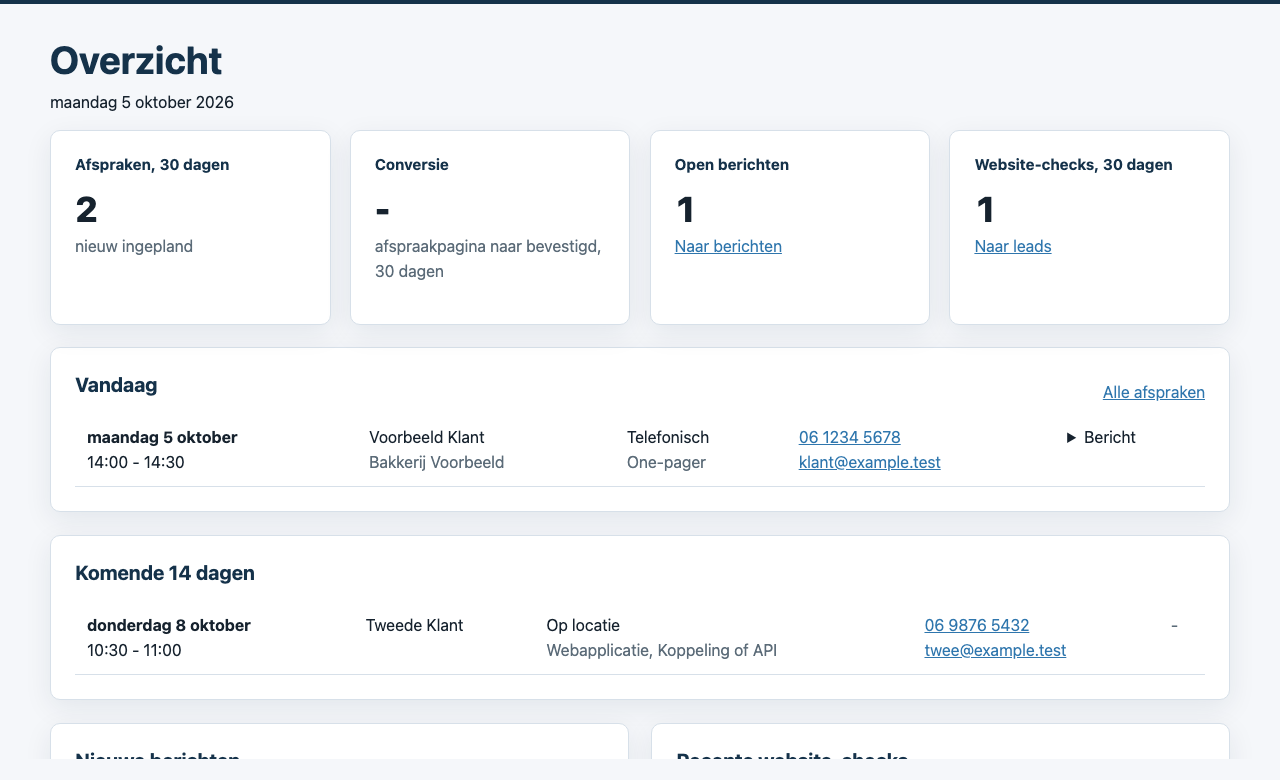
Task: Click the Komende 14 dagen heading
Action: (165, 573)
